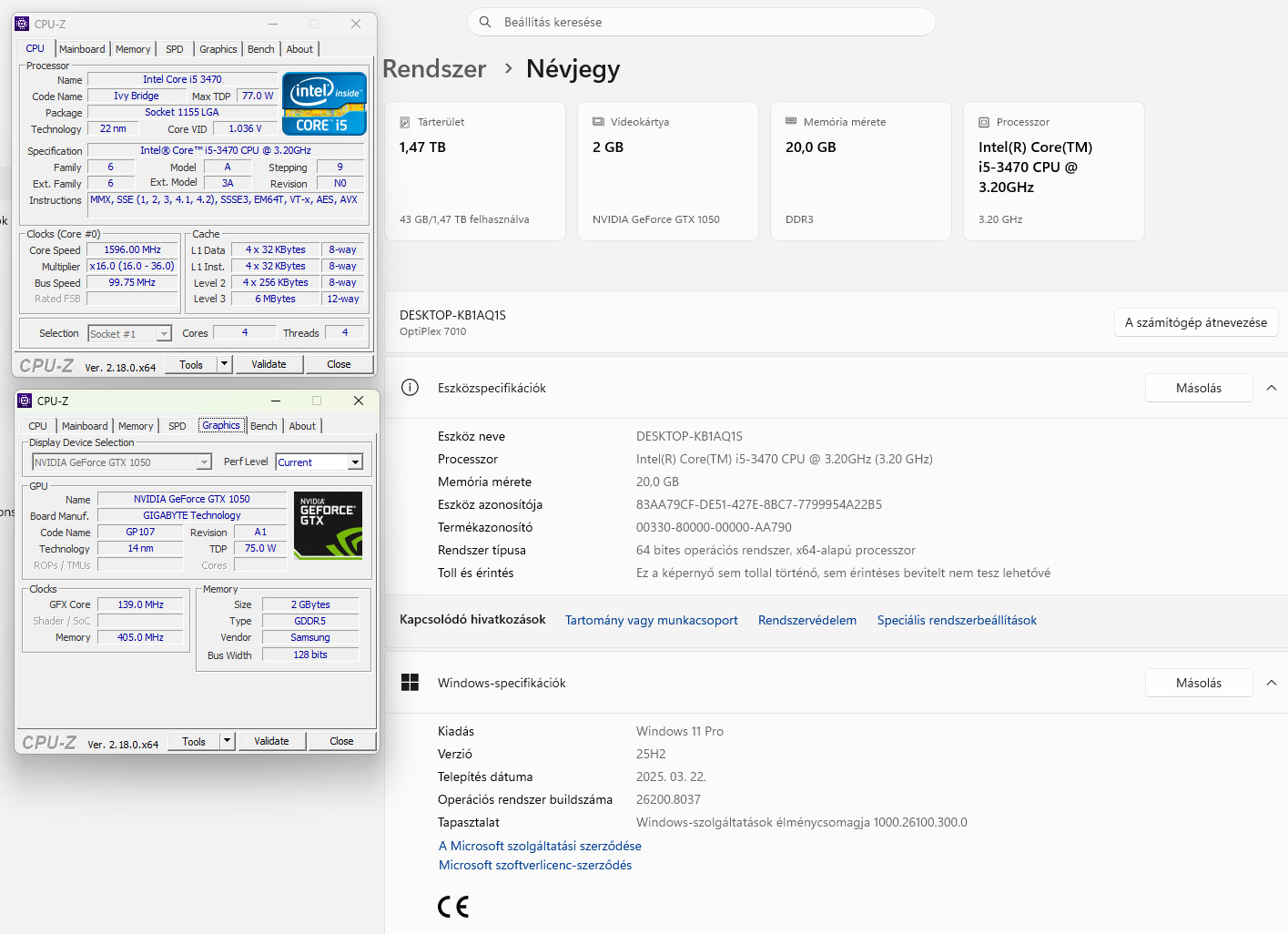The image size is (1288, 934).
Task: Click the Rendszer breadcrumb
Action: point(434,68)
